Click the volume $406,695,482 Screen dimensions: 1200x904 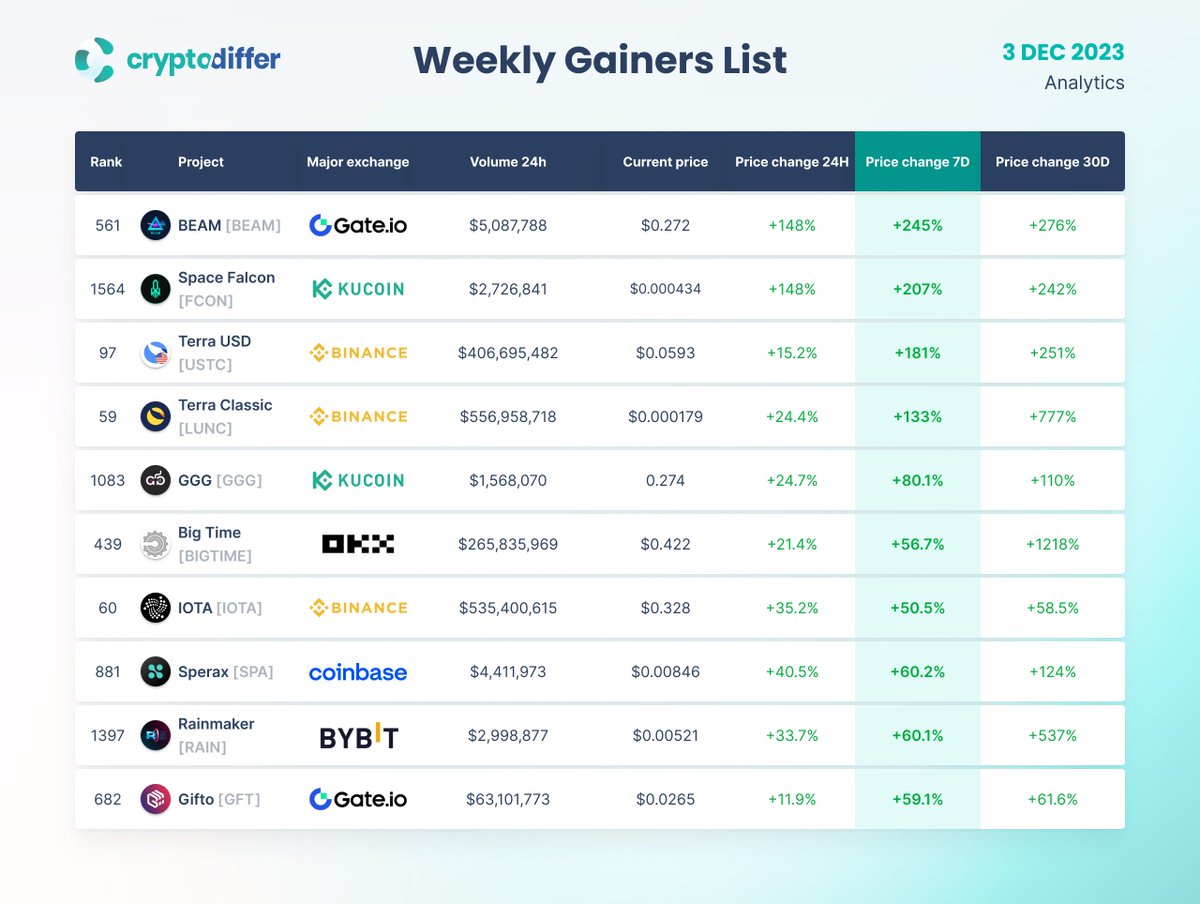click(x=508, y=353)
